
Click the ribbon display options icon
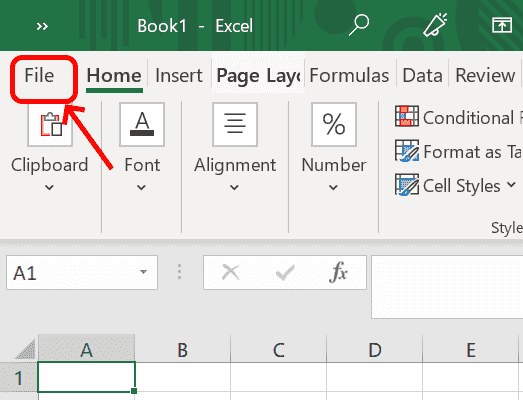pos(502,25)
